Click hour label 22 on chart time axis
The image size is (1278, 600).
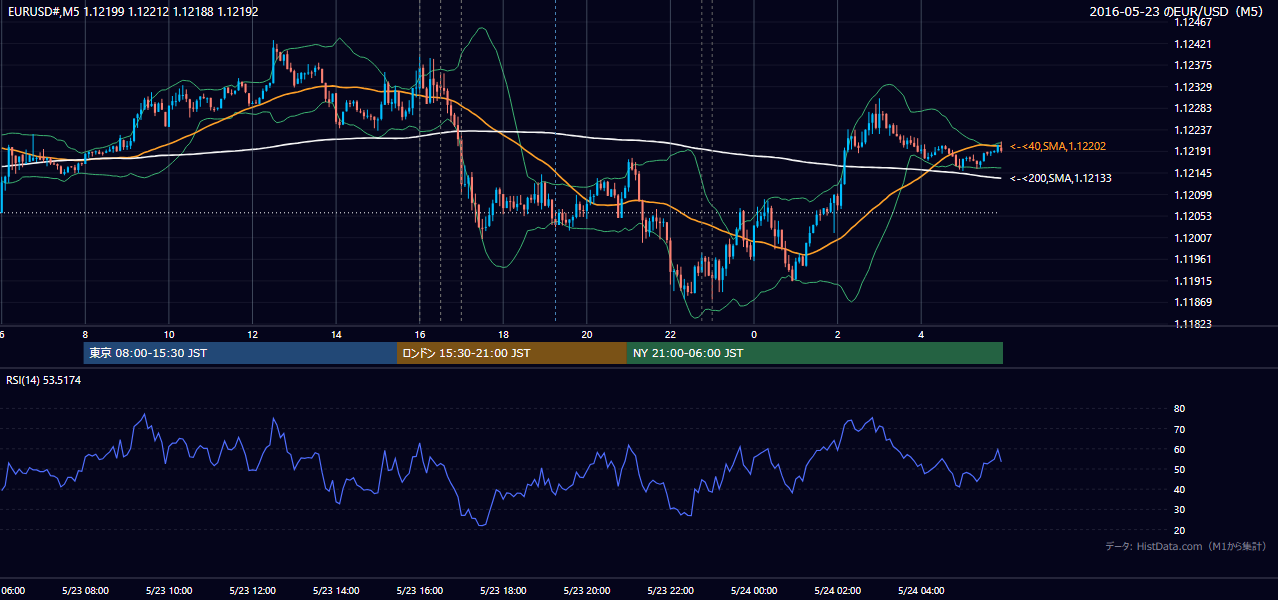click(x=670, y=334)
